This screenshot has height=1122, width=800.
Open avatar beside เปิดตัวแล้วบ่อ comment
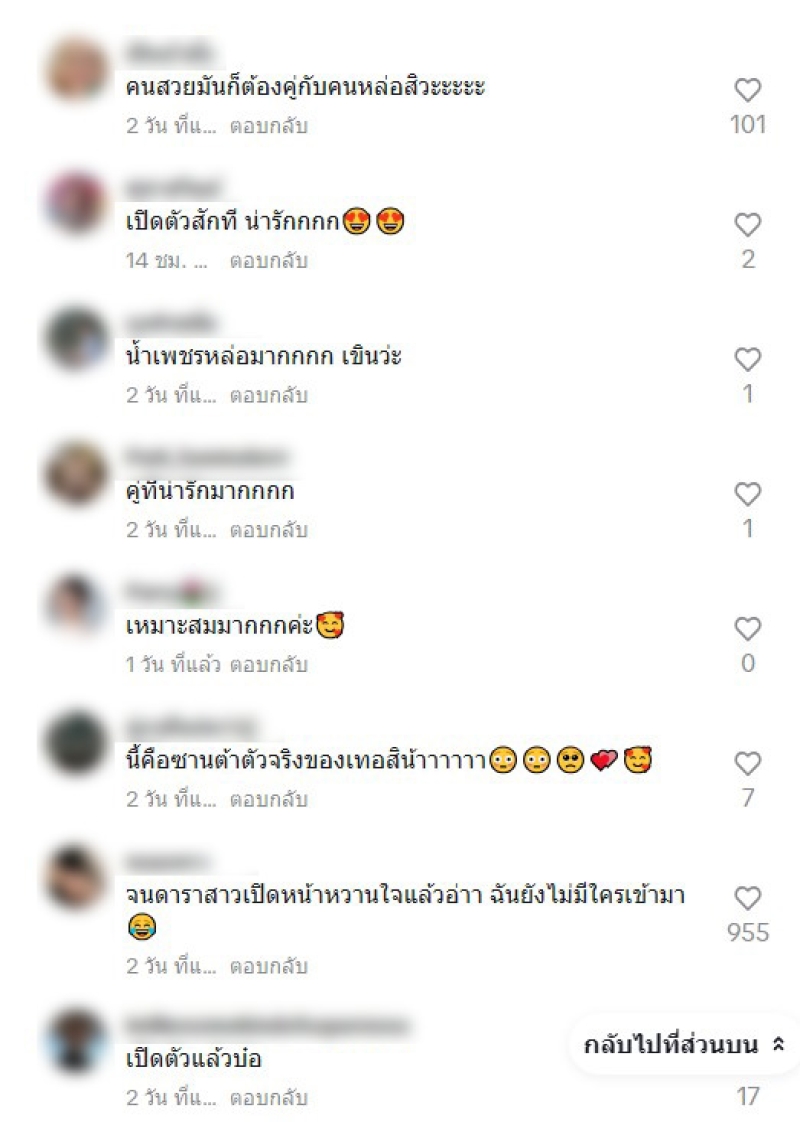[x=76, y=1041]
